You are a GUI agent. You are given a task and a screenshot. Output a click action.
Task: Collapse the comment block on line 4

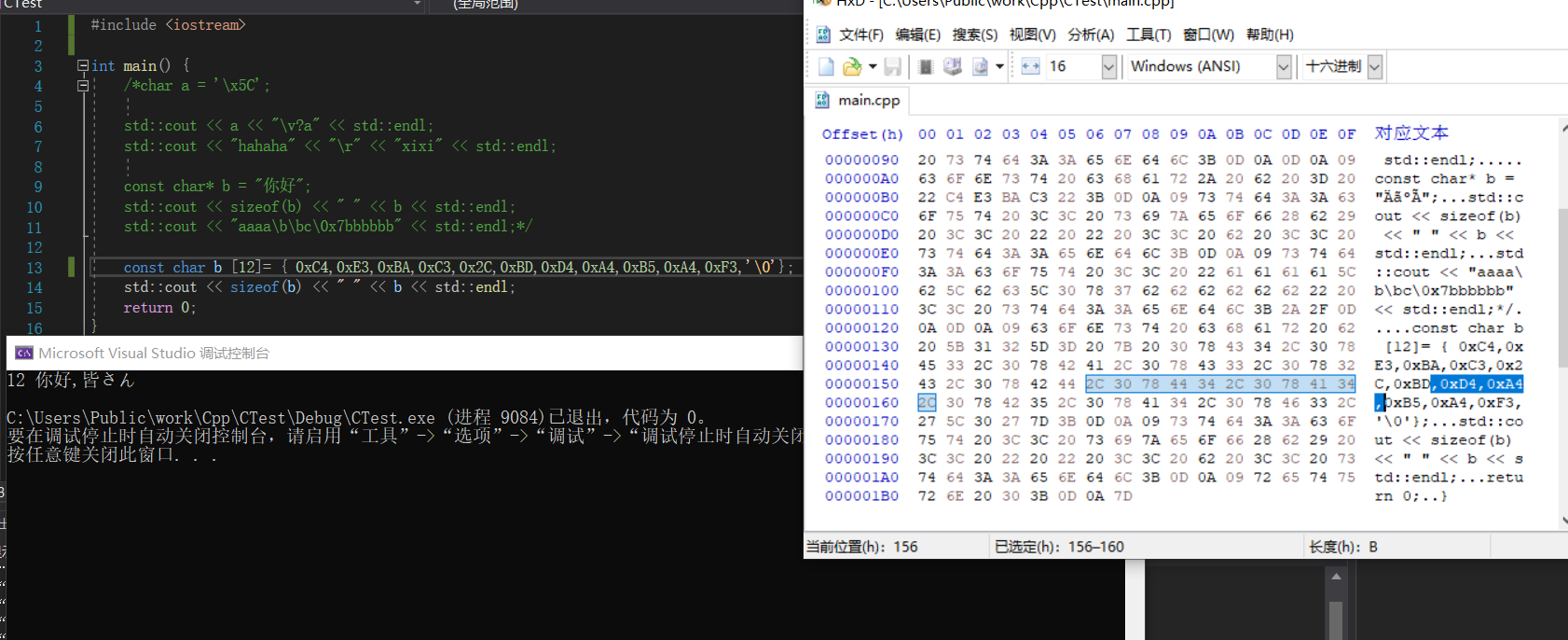coord(83,86)
